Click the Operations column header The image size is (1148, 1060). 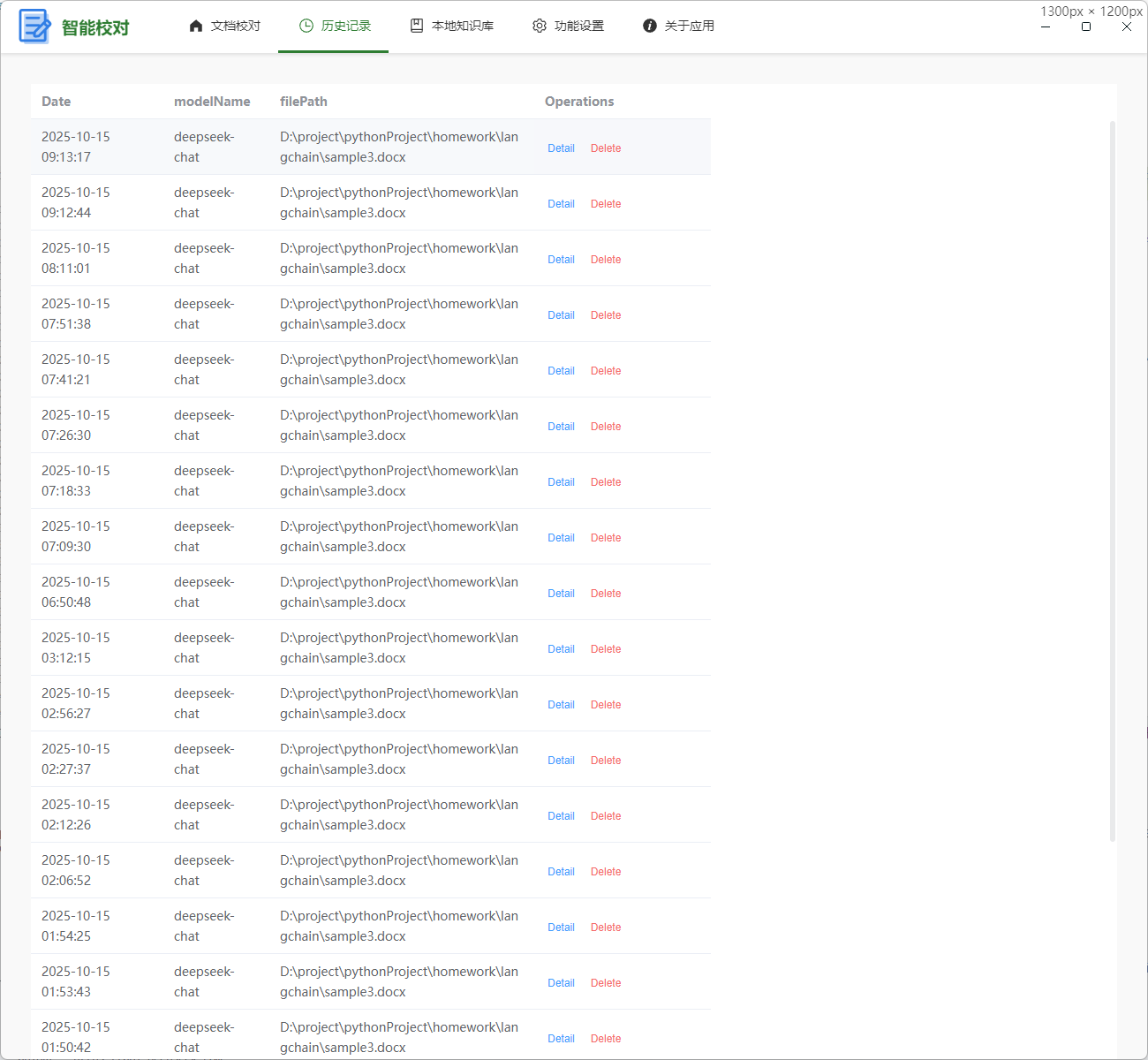tap(579, 102)
